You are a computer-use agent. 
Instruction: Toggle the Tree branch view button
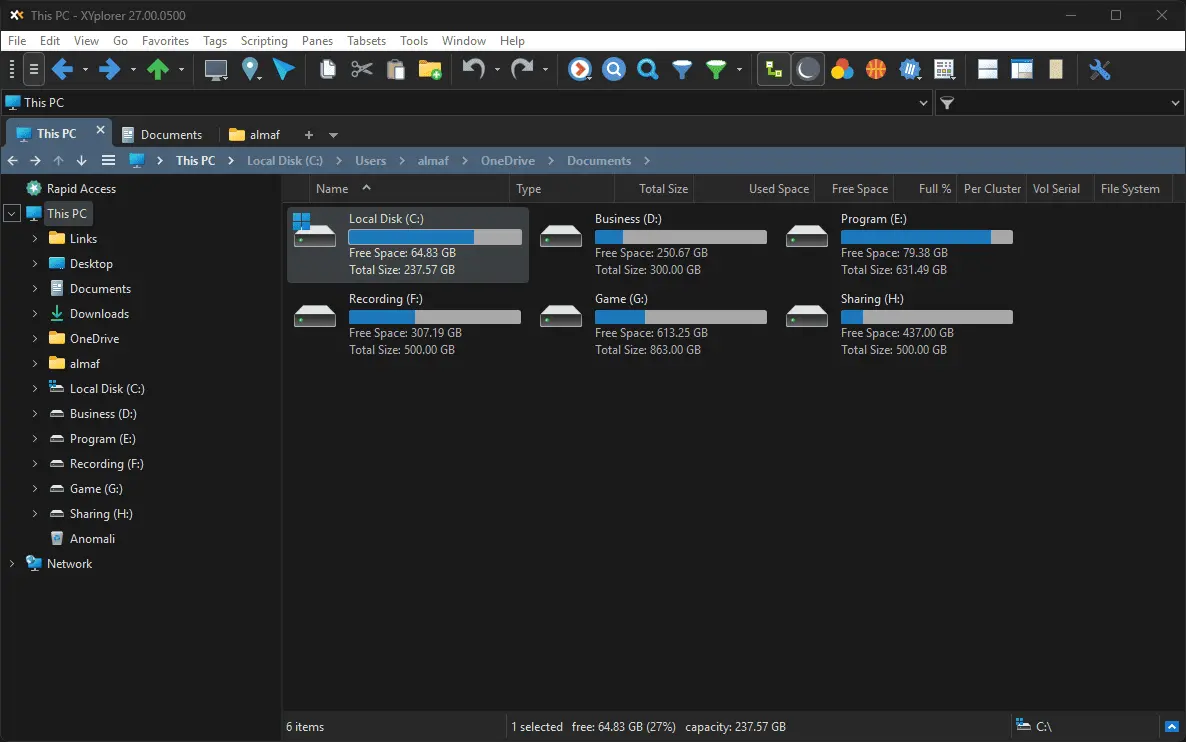click(x=774, y=70)
